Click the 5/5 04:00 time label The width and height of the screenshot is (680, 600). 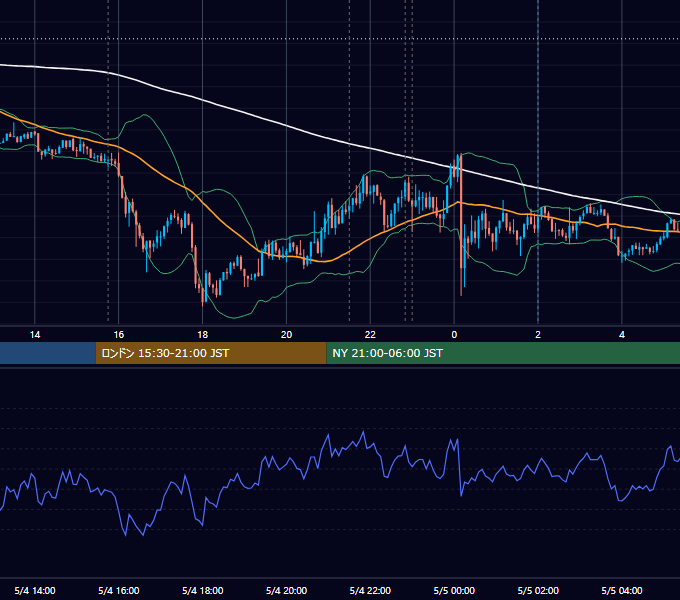(x=622, y=590)
